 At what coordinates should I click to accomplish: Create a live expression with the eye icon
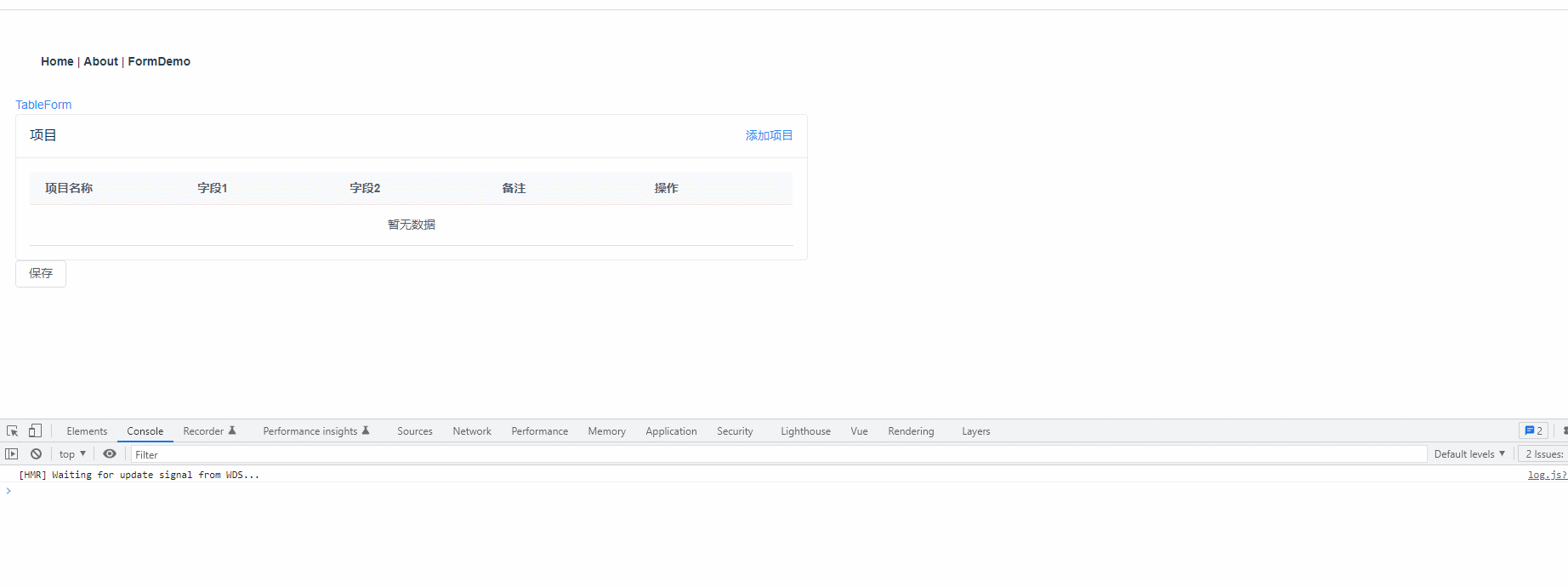click(110, 454)
